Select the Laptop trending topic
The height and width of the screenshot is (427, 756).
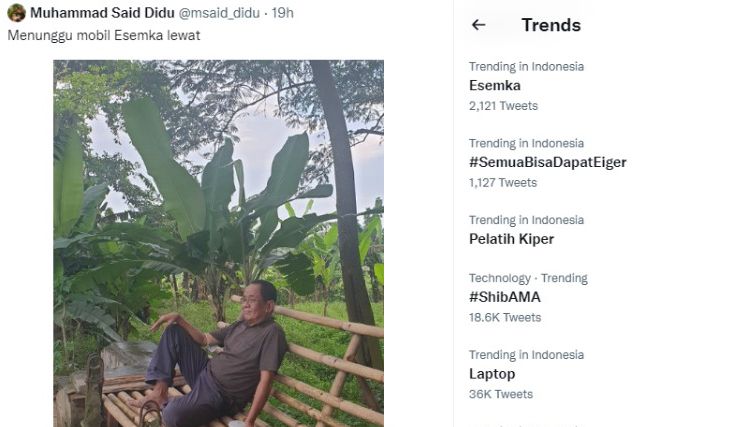click(492, 374)
